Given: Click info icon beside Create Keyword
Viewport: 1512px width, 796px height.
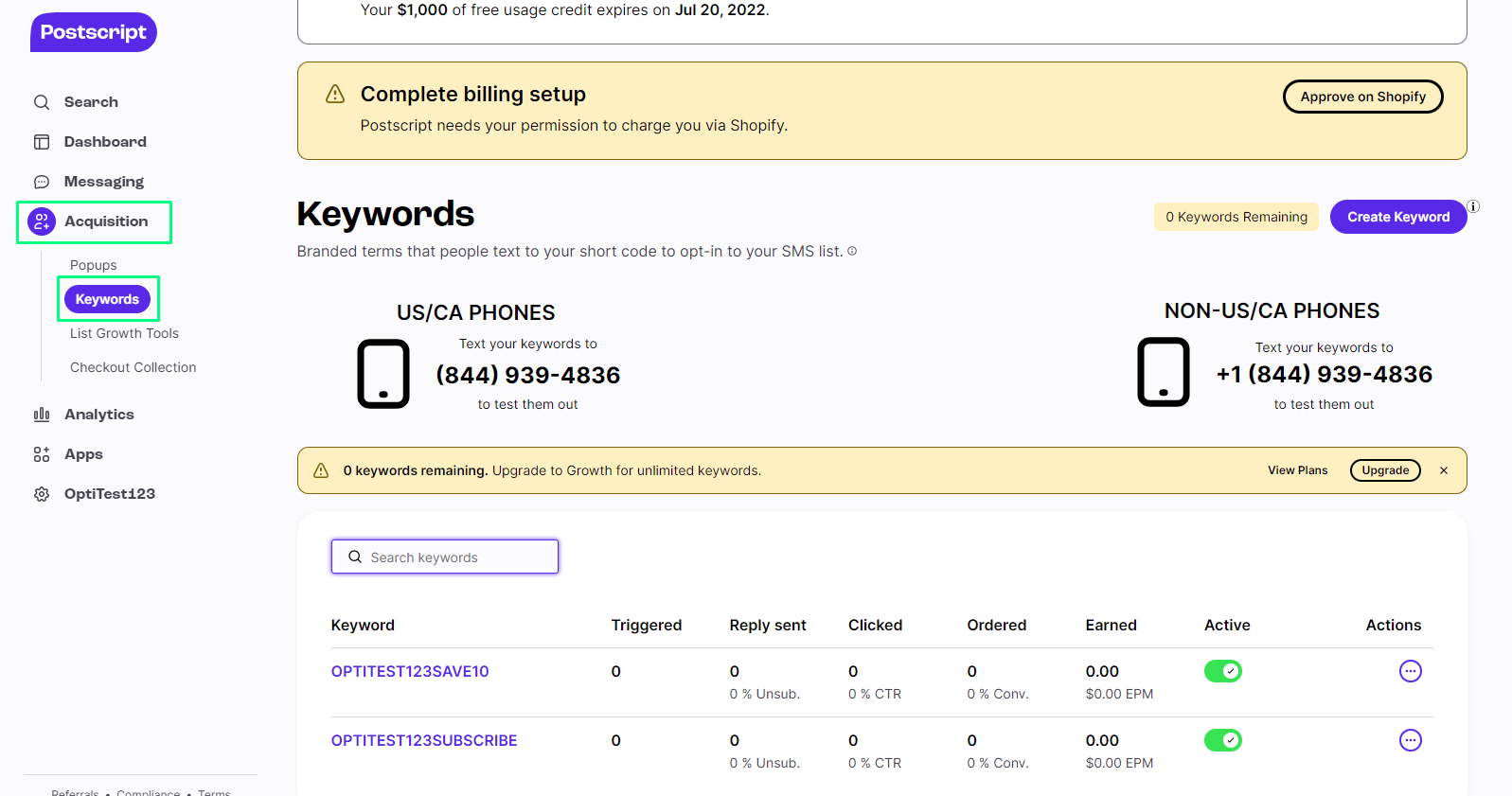Looking at the screenshot, I should click(x=1473, y=206).
